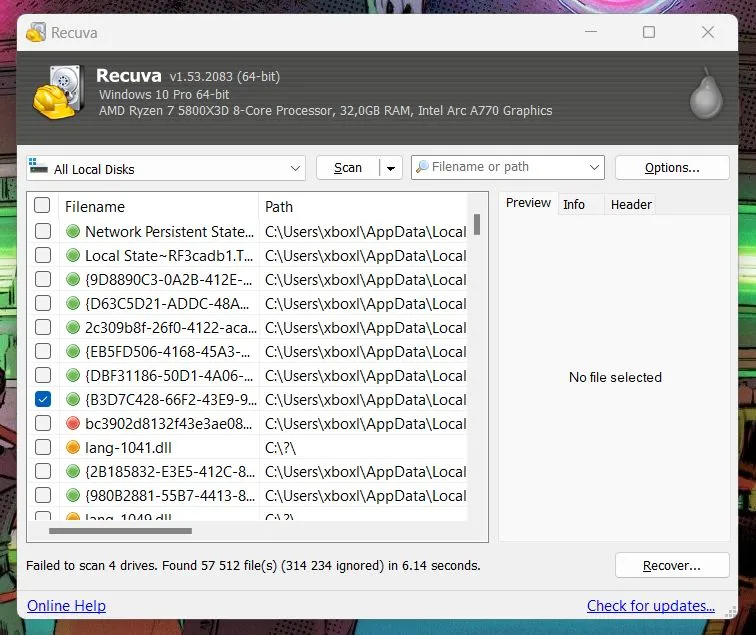Check the {EB5FD506-4168-45A3 file checkbox

pos(43,351)
